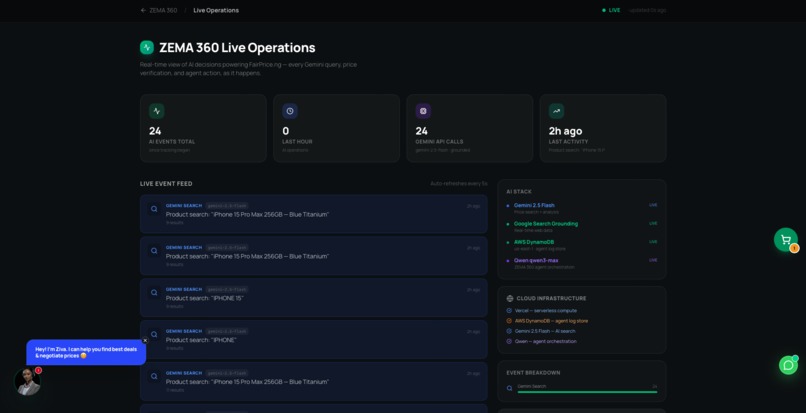Click the green dot beside AWS DynamoDB in AI Stack
The height and width of the screenshot is (413, 806).
(x=508, y=242)
